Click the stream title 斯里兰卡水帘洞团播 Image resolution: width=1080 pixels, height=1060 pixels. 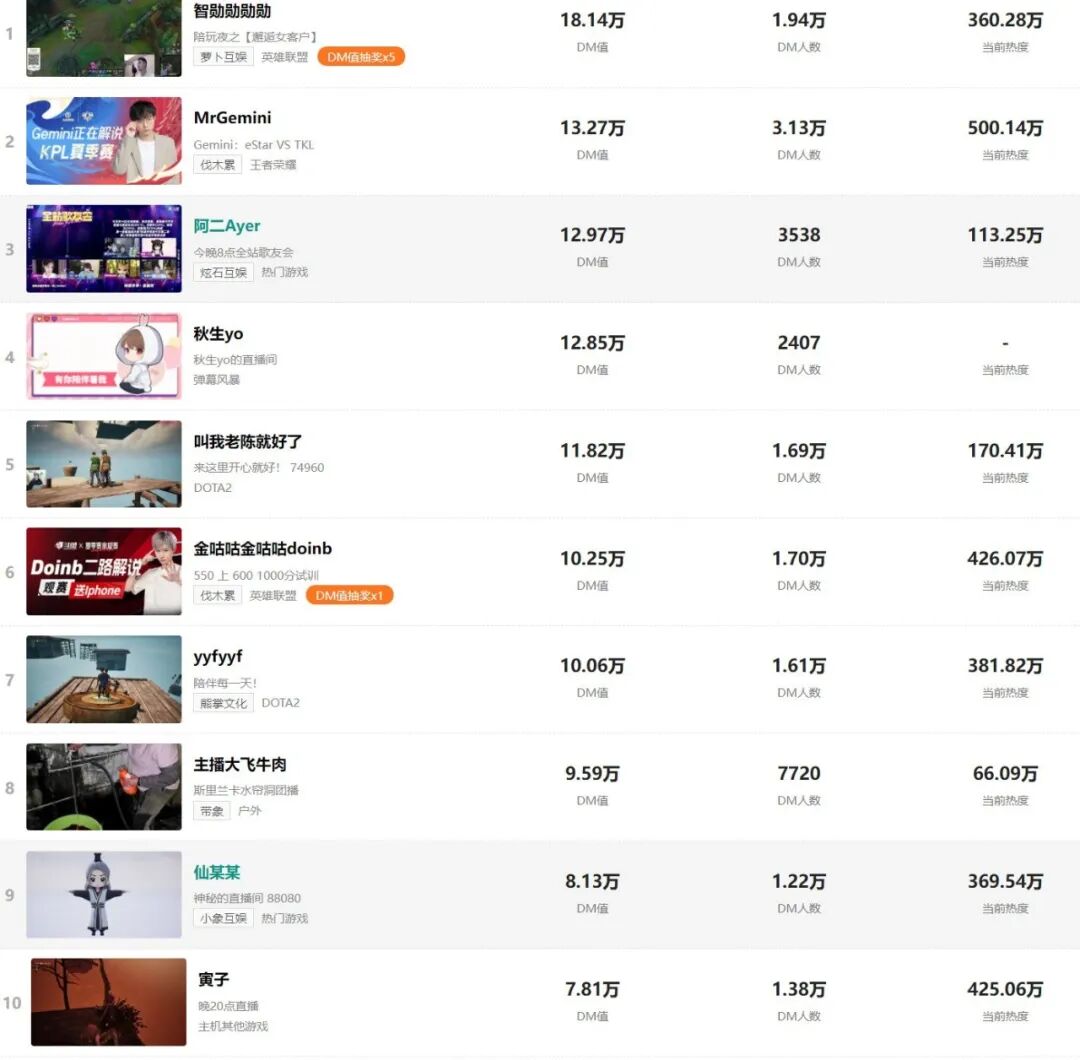[246, 791]
